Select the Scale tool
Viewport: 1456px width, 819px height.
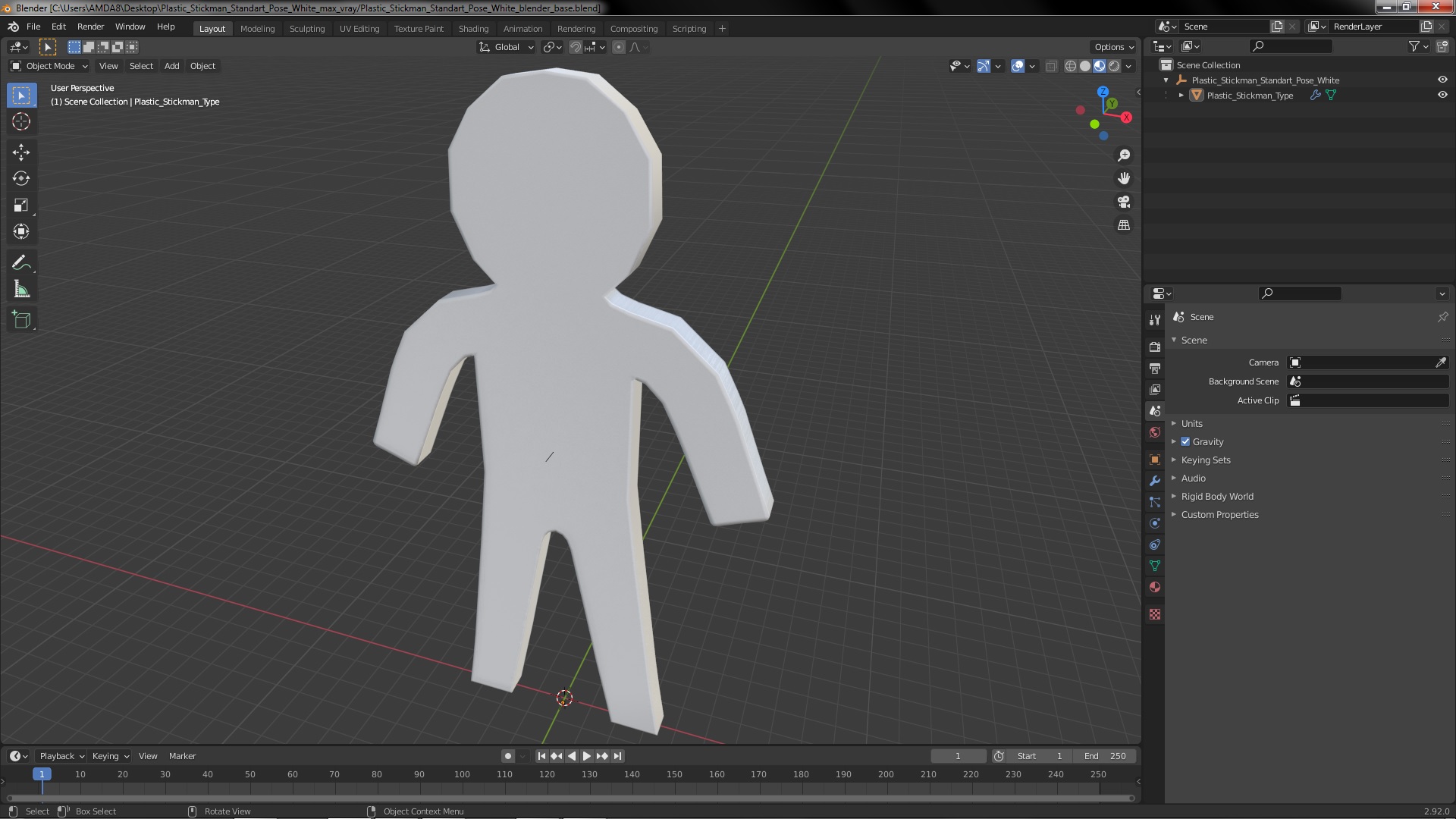21,206
